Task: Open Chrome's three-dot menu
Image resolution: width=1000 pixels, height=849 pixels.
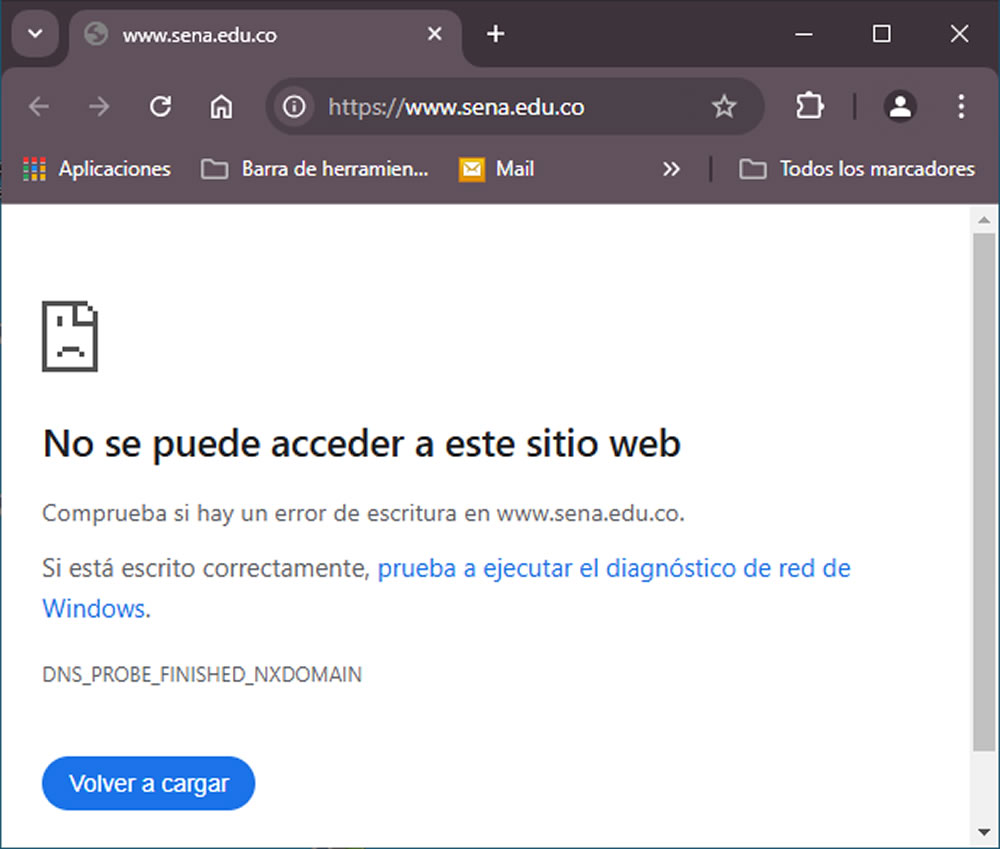Action: 960,107
